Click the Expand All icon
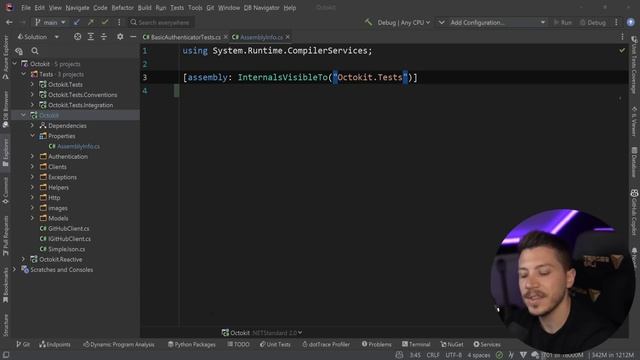This screenshot has height=360, width=640. tap(91, 37)
